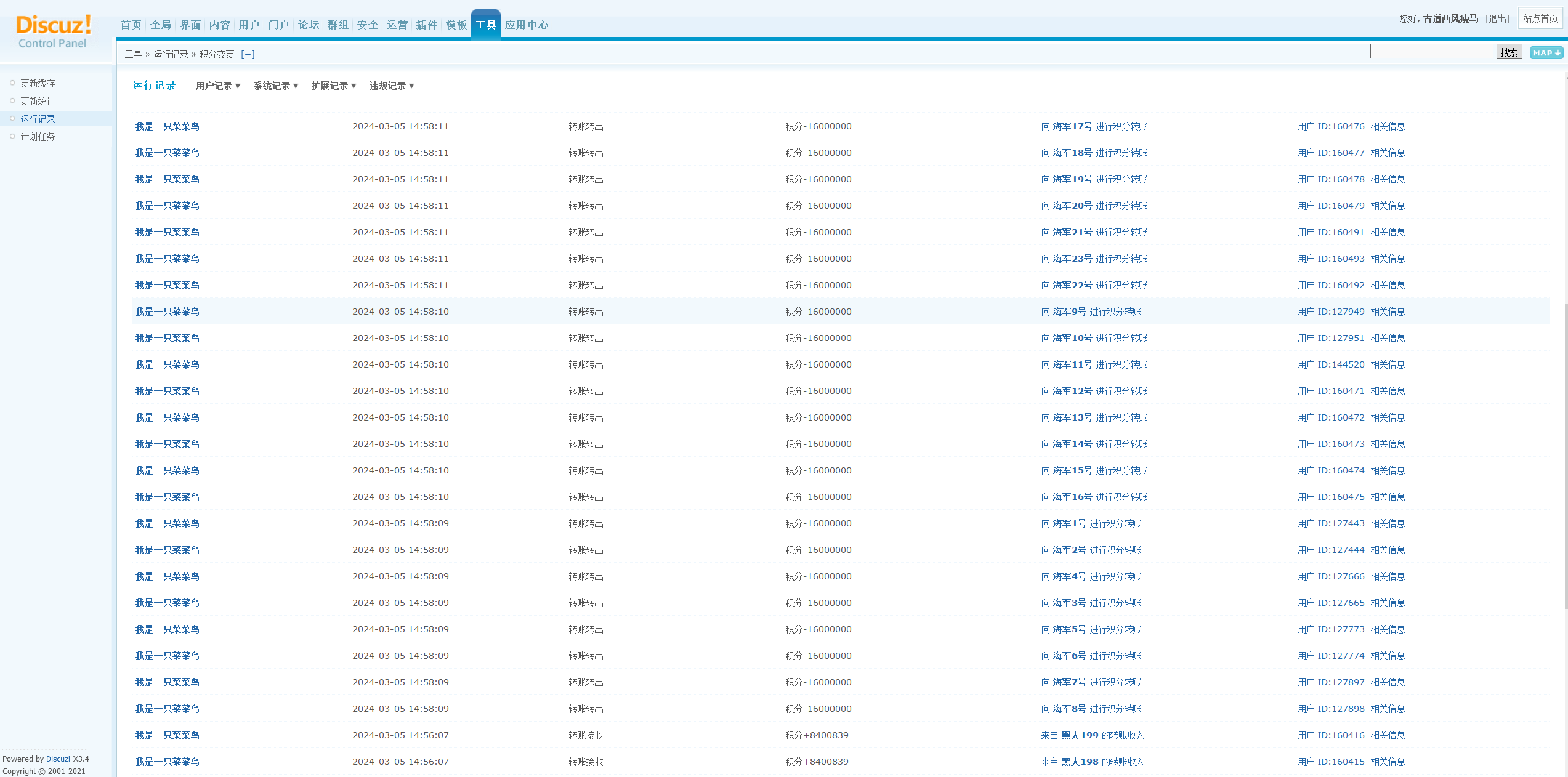Click the 退出 logout link

coord(1497,18)
